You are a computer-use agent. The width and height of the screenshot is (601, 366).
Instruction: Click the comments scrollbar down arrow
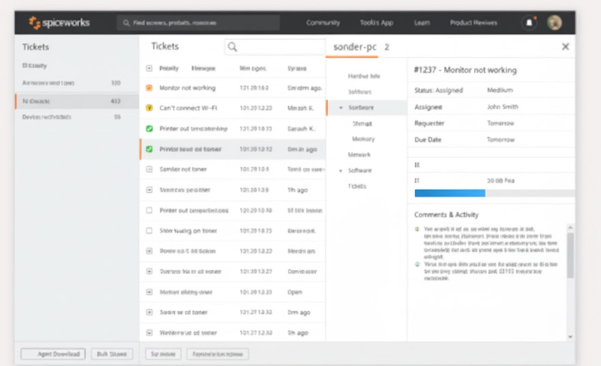click(x=570, y=336)
